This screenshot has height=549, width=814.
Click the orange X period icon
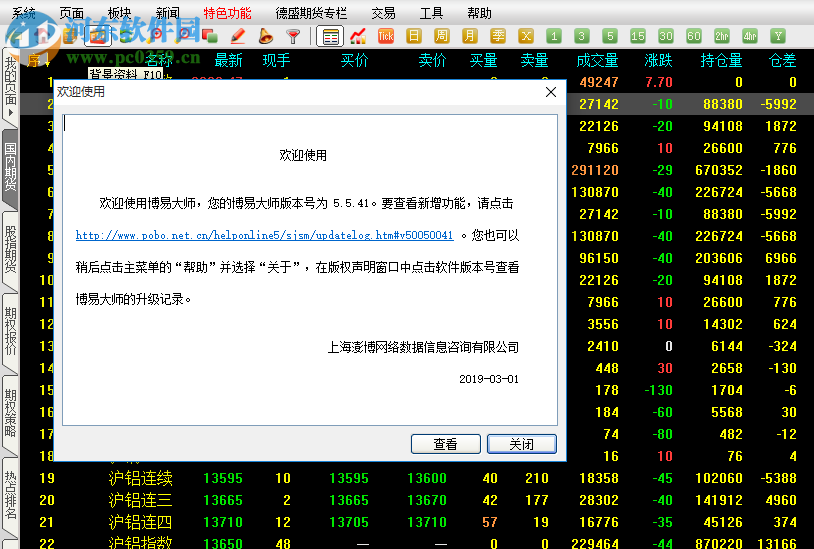coord(526,36)
